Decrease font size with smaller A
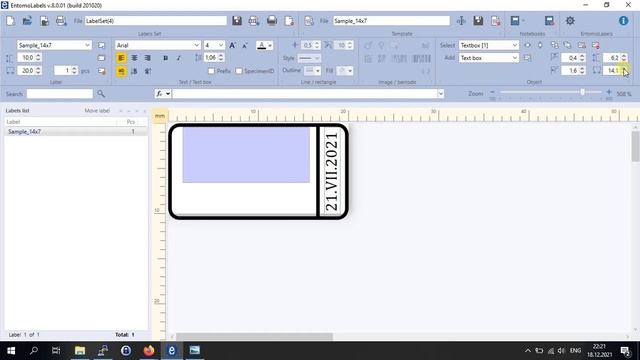The image size is (640, 360). pos(245,45)
